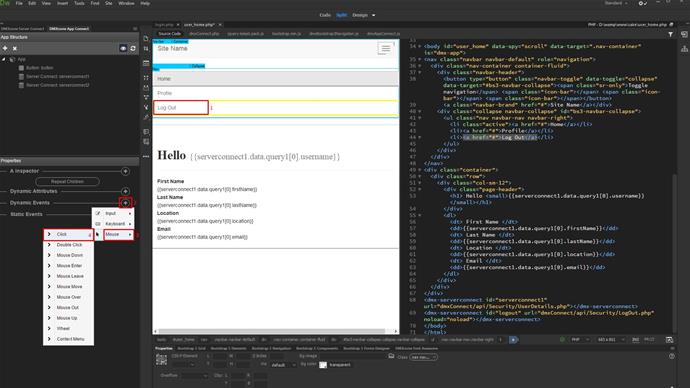690x388 pixels.
Task: Click the hamburger navbar toggle in design view
Action: 385,48
